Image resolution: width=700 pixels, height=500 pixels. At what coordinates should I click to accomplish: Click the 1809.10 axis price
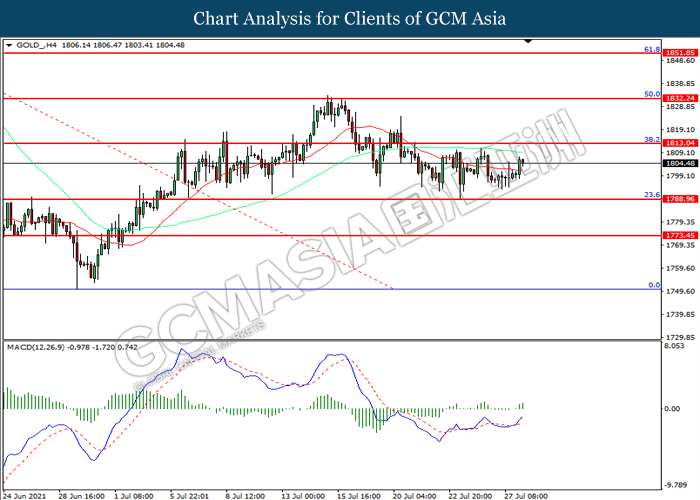pyautogui.click(x=680, y=153)
